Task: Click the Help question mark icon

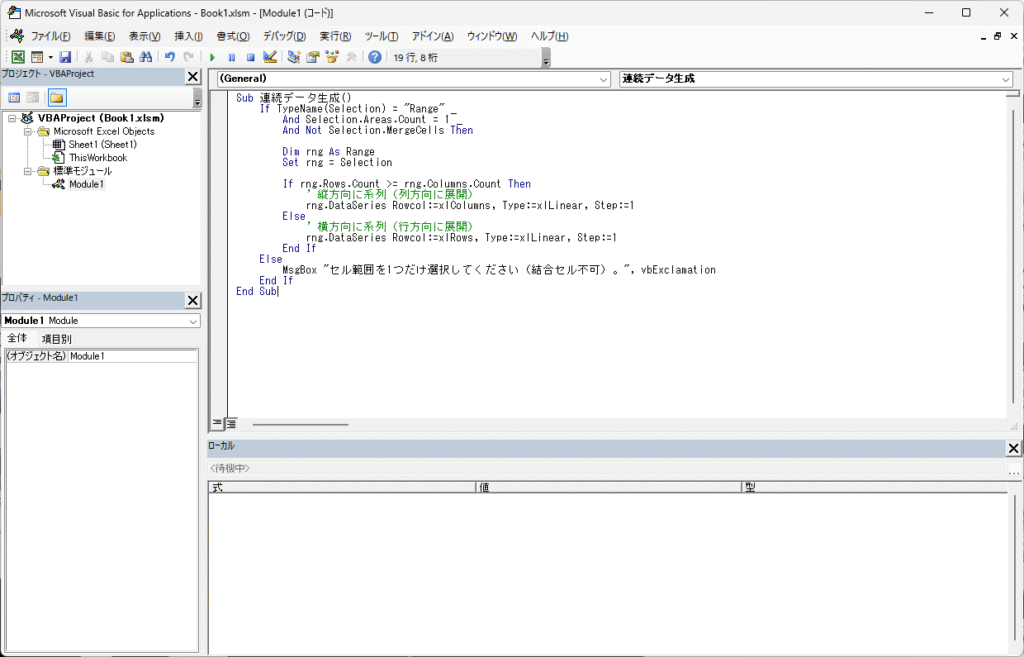Action: tap(375, 58)
